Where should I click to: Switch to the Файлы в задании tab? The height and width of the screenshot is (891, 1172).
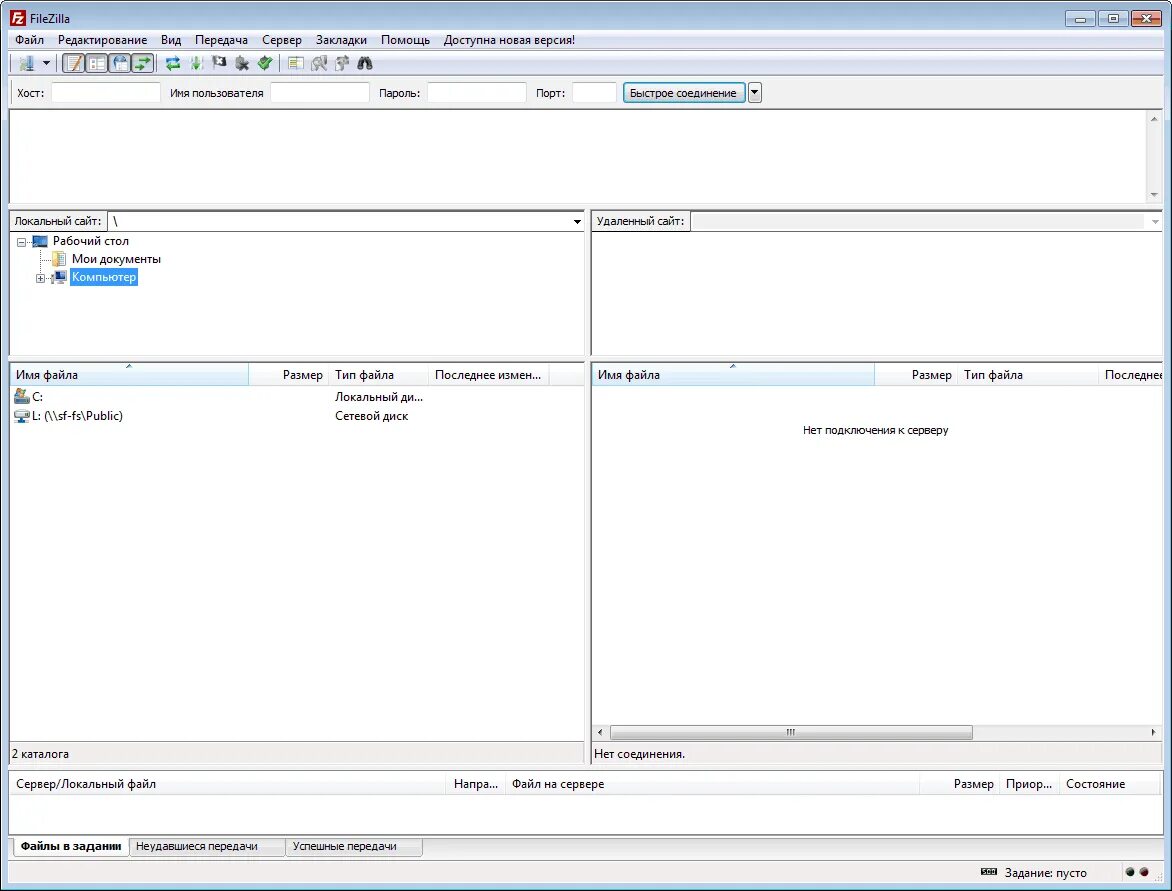70,846
